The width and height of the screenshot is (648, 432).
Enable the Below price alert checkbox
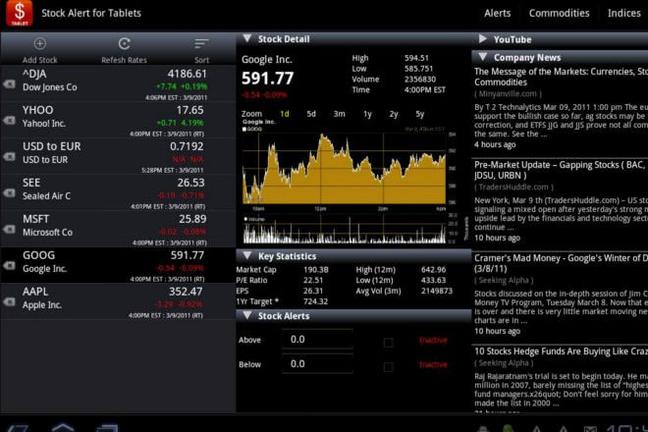coord(388,367)
